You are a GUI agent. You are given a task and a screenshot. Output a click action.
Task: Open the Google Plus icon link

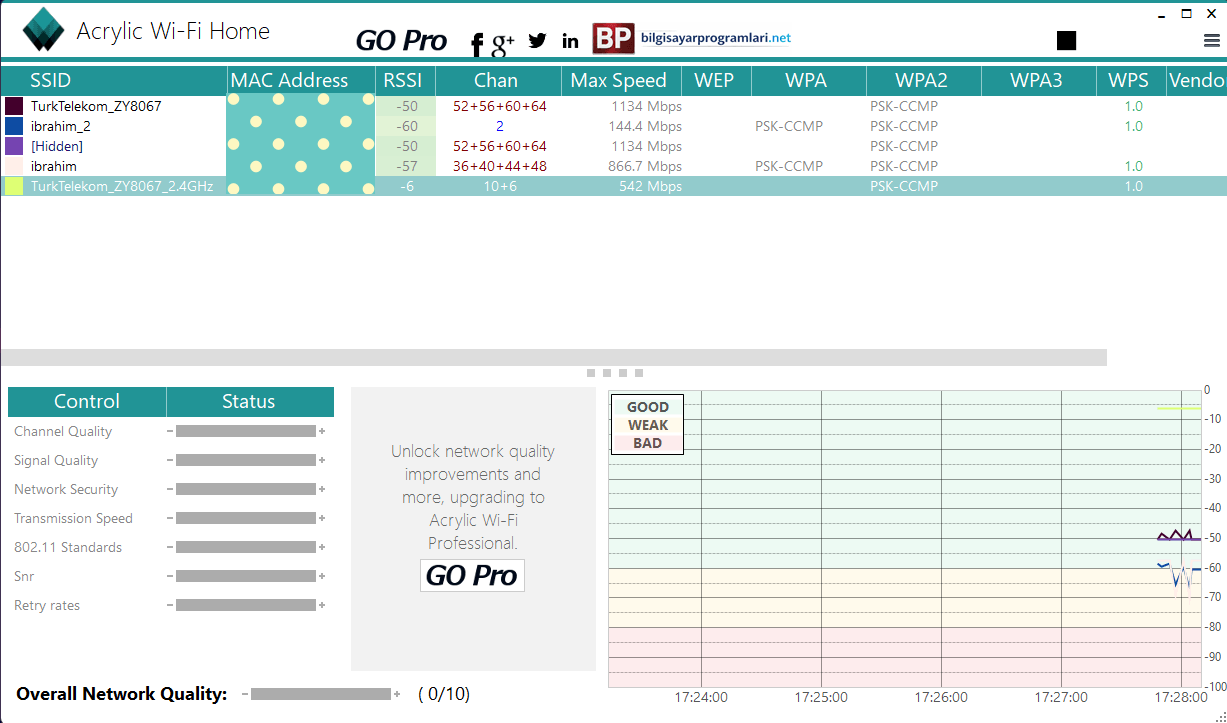tap(503, 43)
